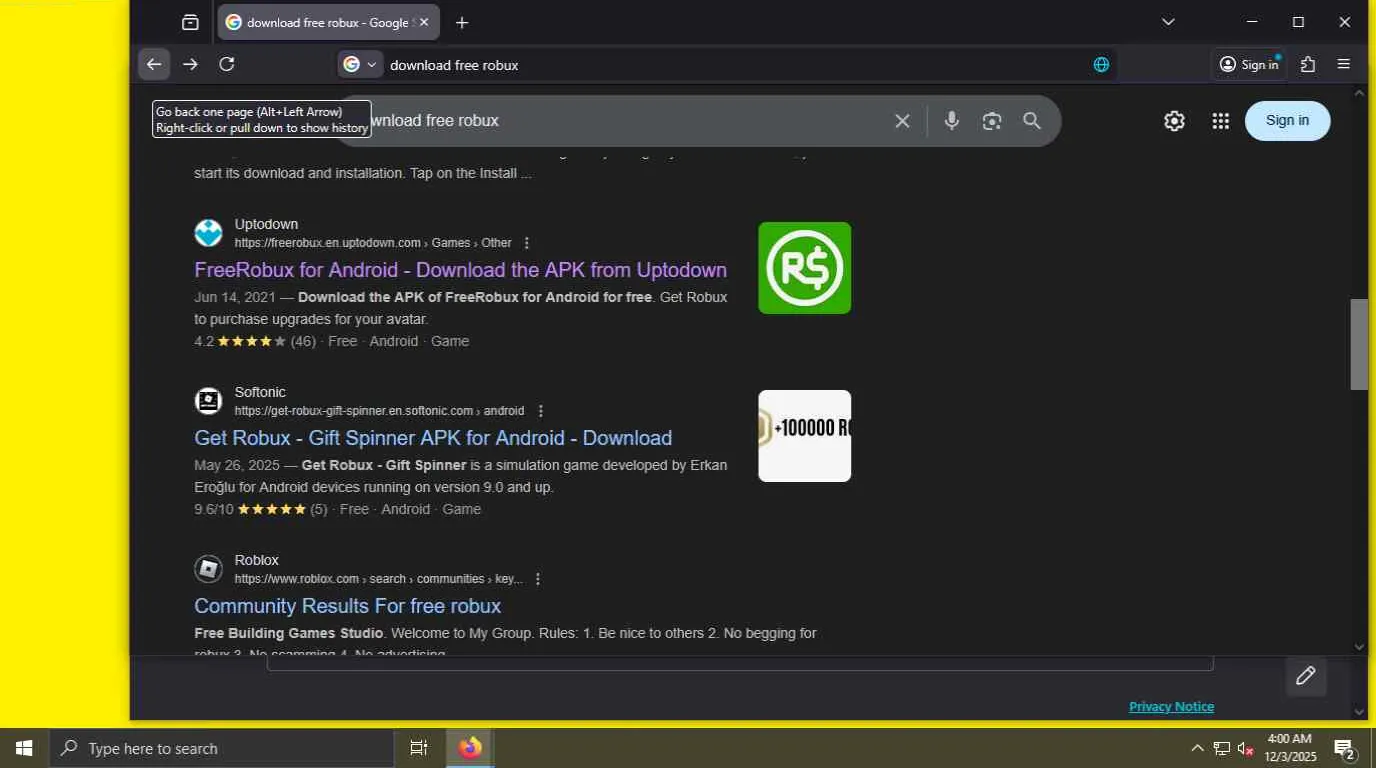Click the Uptodown site favicon
The width and height of the screenshot is (1376, 768).
click(208, 233)
